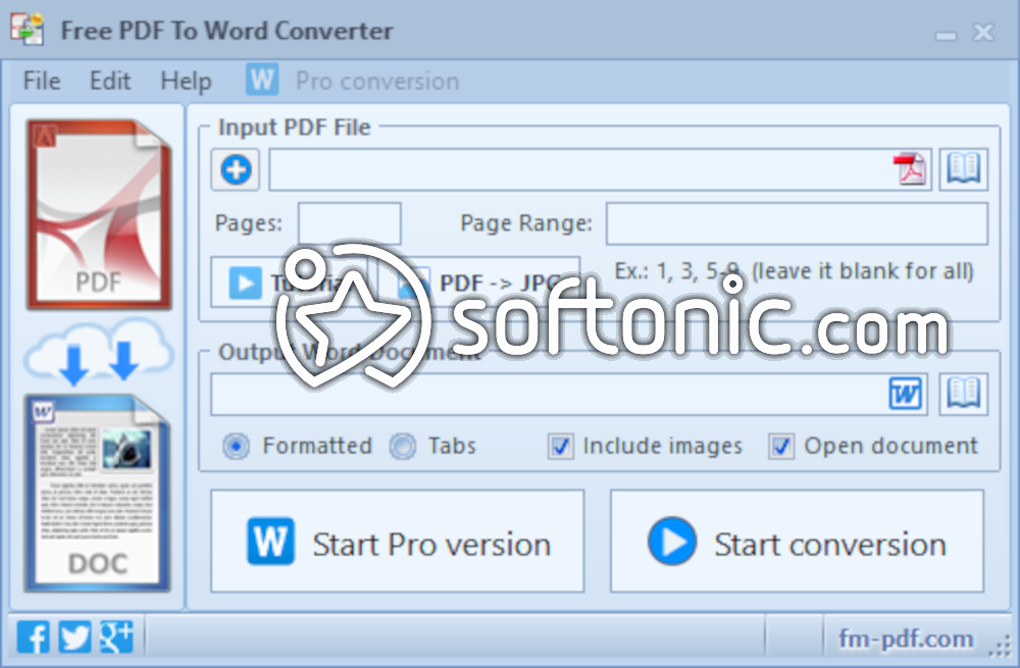Click the Pro conversion W icon in the toolbar
This screenshot has height=668, width=1020.
[x=261, y=80]
